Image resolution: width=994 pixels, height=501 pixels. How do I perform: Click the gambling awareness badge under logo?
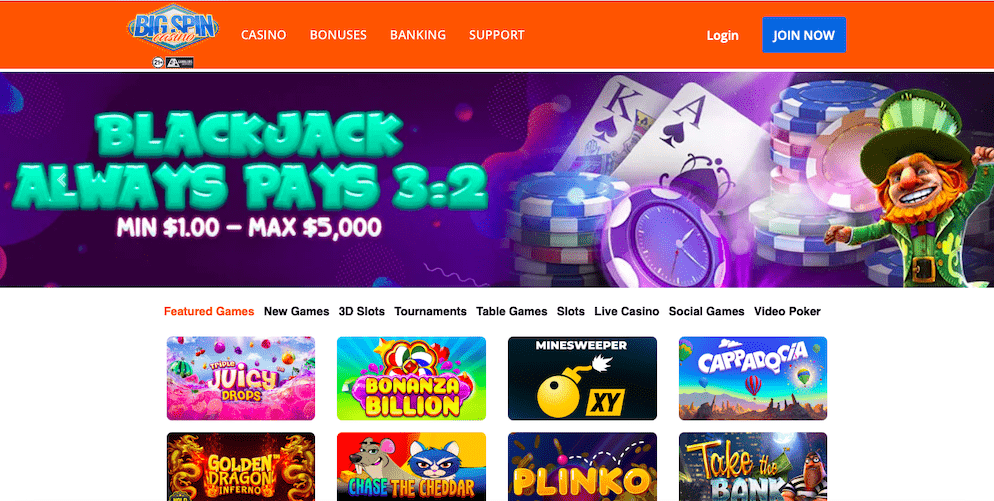tap(179, 62)
